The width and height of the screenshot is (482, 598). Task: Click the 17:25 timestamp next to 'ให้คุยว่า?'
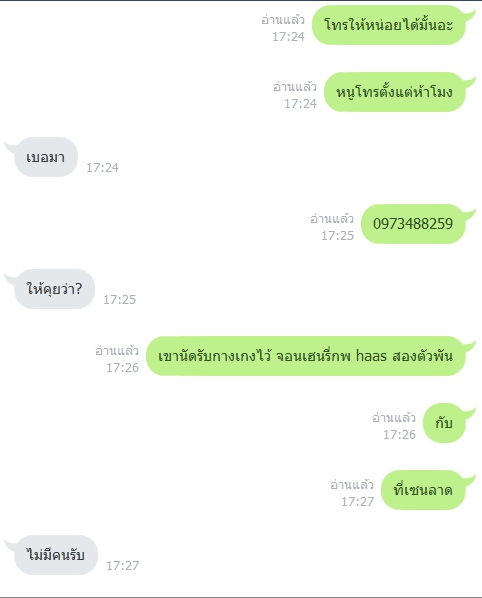pyautogui.click(x=119, y=299)
